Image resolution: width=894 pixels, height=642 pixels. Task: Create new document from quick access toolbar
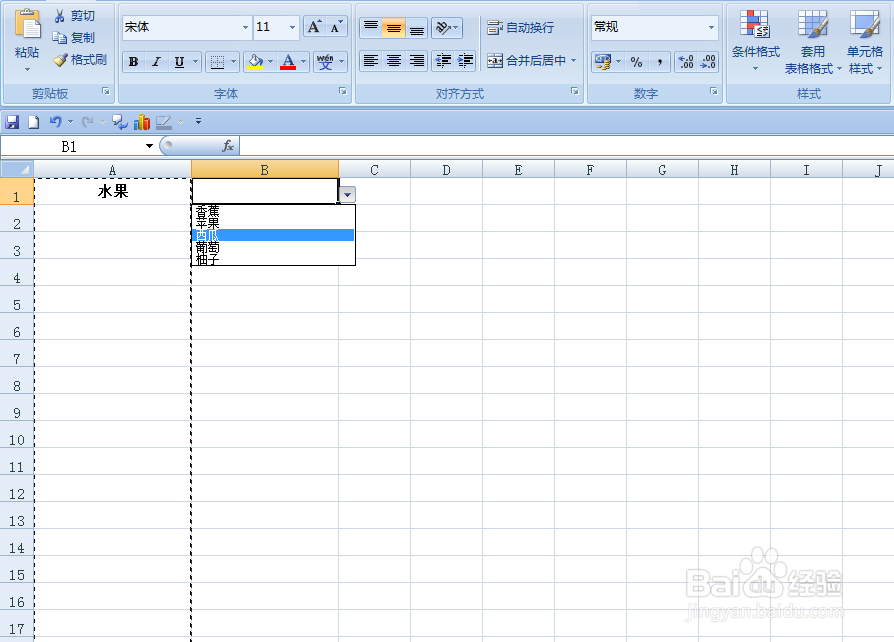[34, 121]
